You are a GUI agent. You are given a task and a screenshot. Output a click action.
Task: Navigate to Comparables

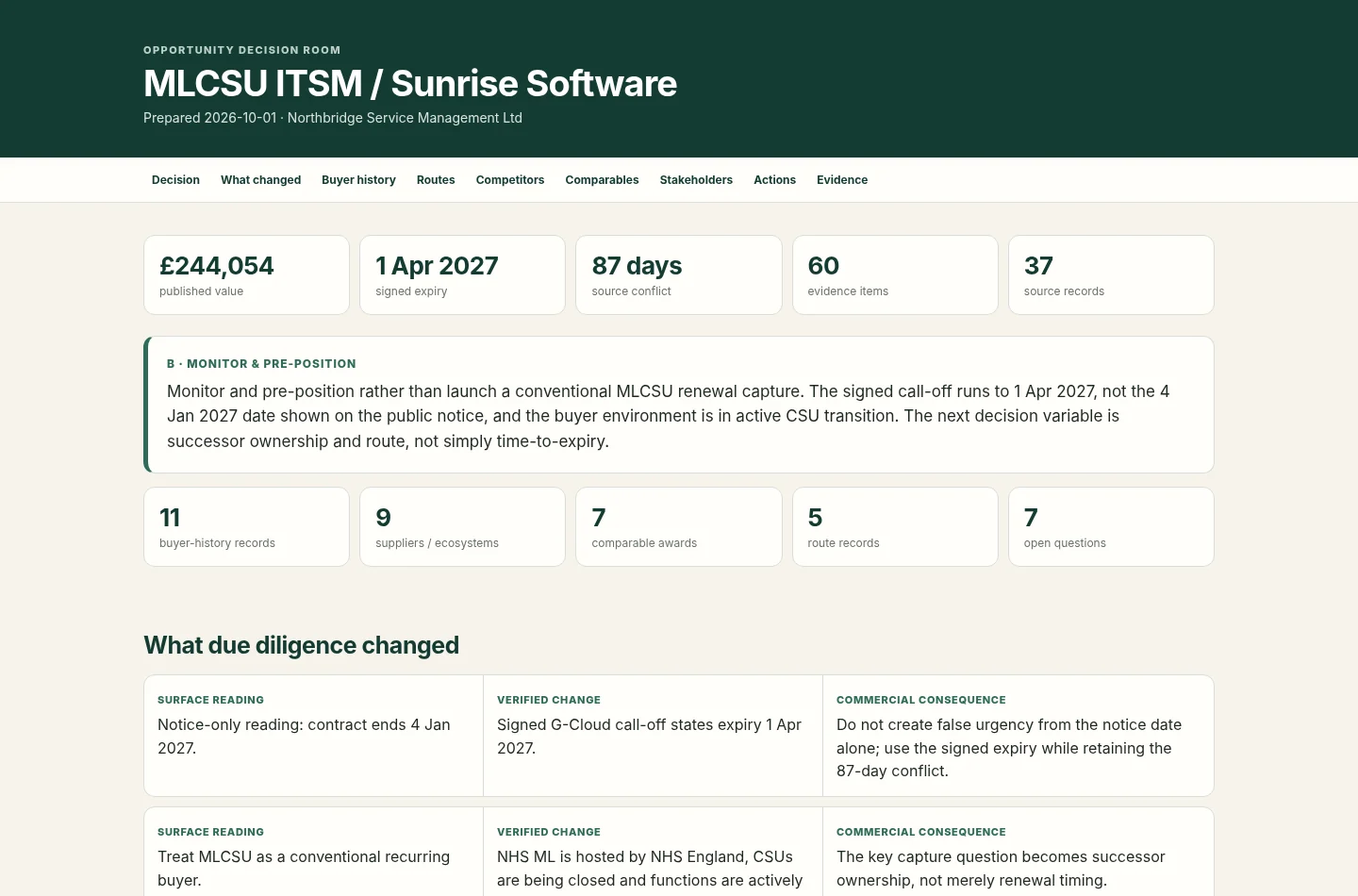602,180
